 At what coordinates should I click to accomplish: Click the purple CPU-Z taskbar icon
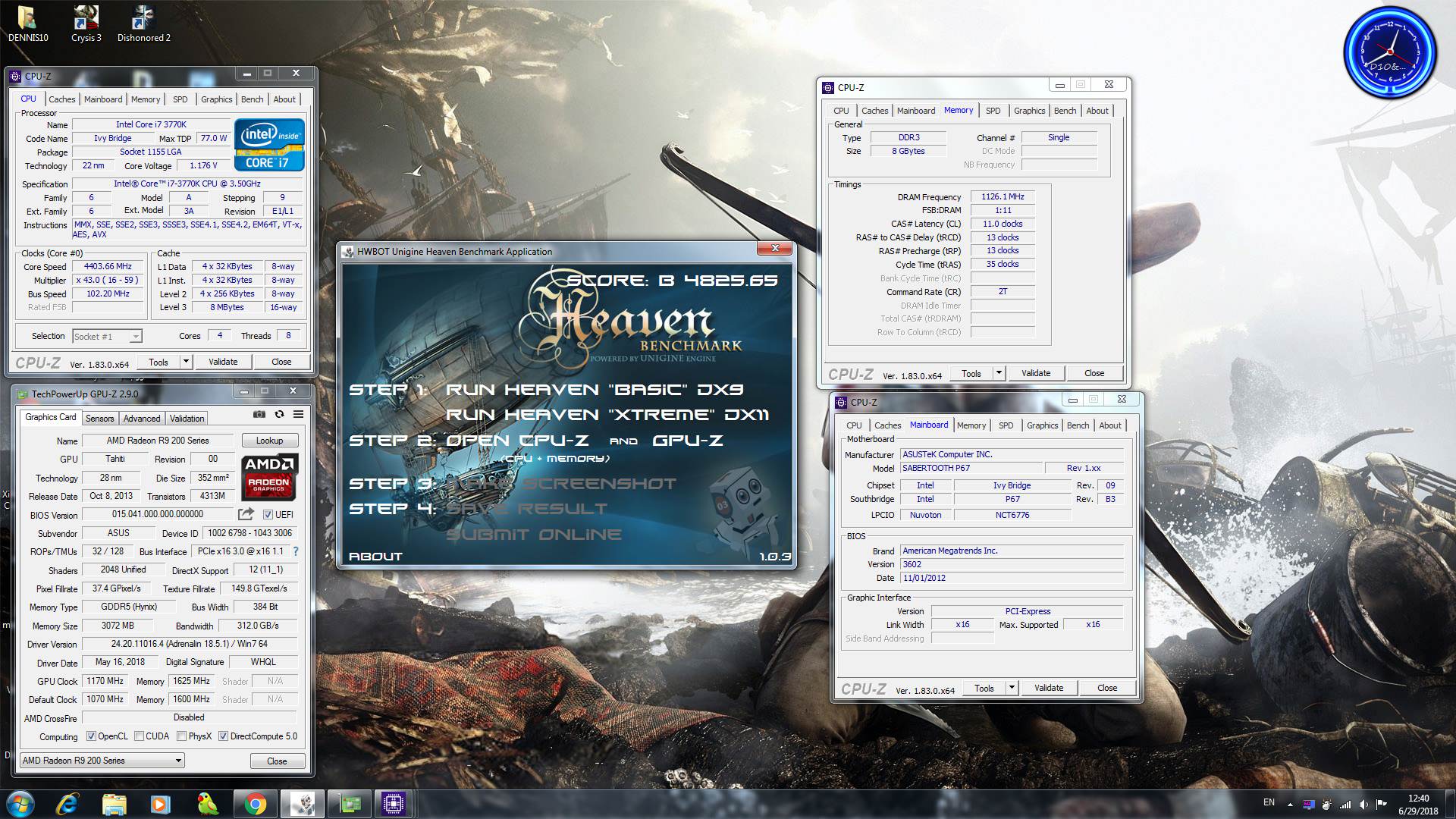click(x=394, y=804)
